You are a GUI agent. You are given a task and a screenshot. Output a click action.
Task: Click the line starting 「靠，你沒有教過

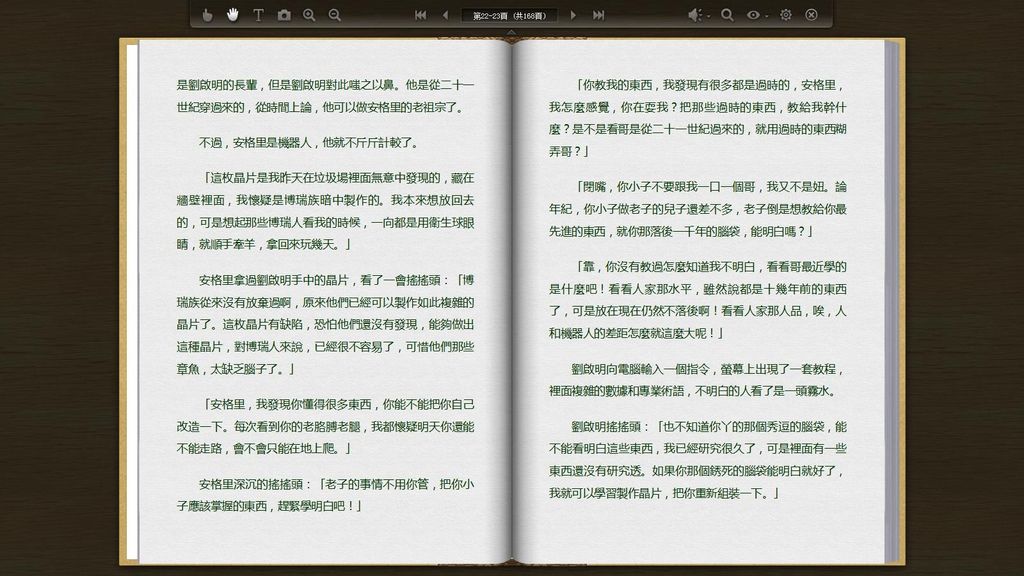(x=711, y=266)
